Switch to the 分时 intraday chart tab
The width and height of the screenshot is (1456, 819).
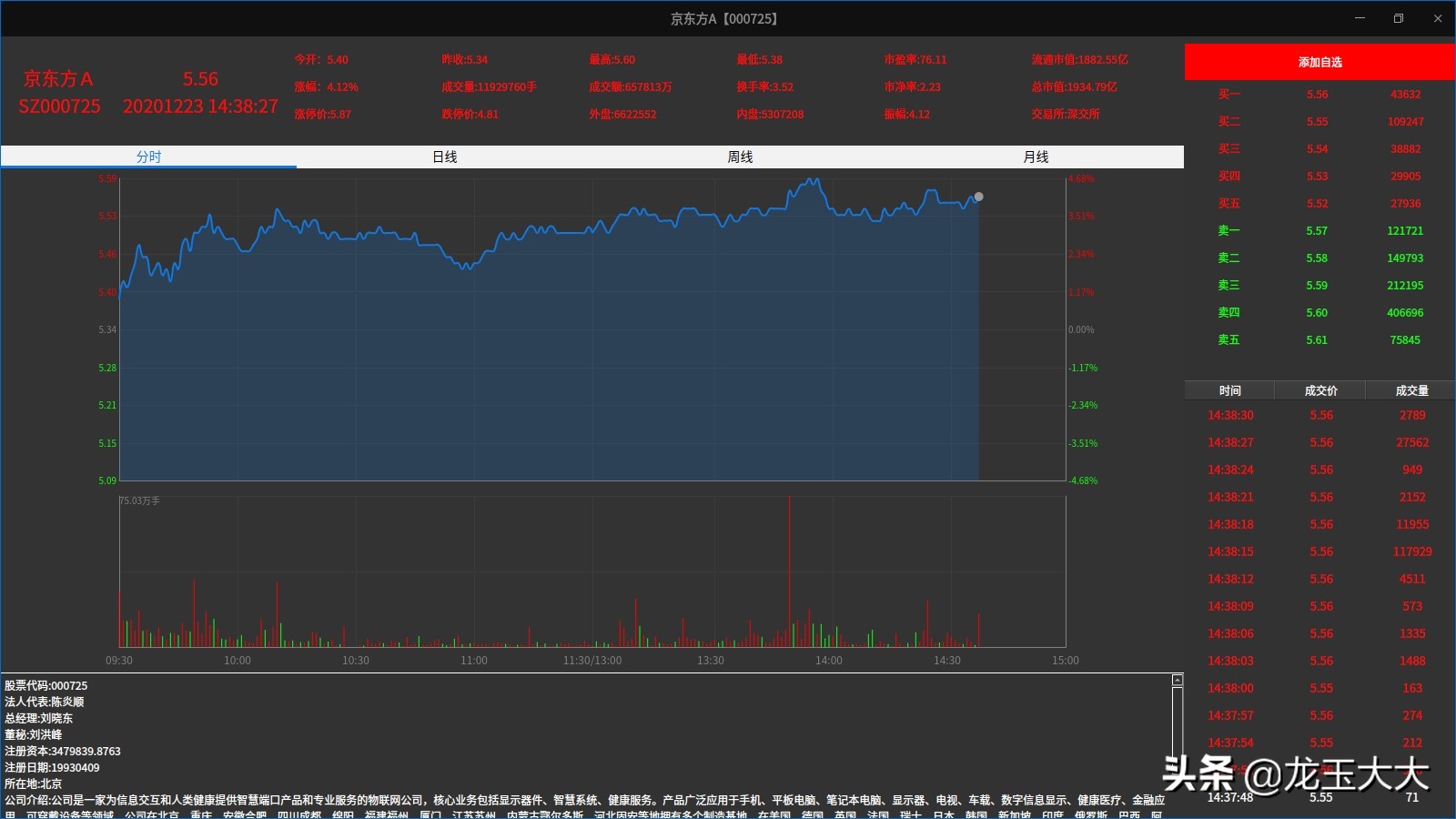148,157
